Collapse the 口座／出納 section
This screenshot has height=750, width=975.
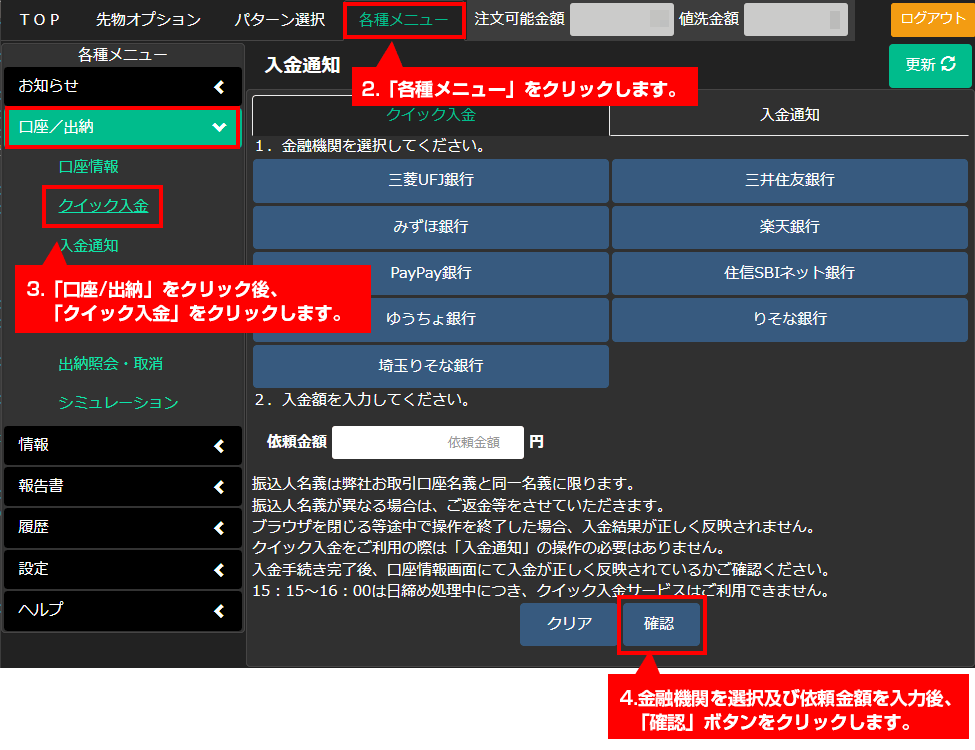coord(123,127)
